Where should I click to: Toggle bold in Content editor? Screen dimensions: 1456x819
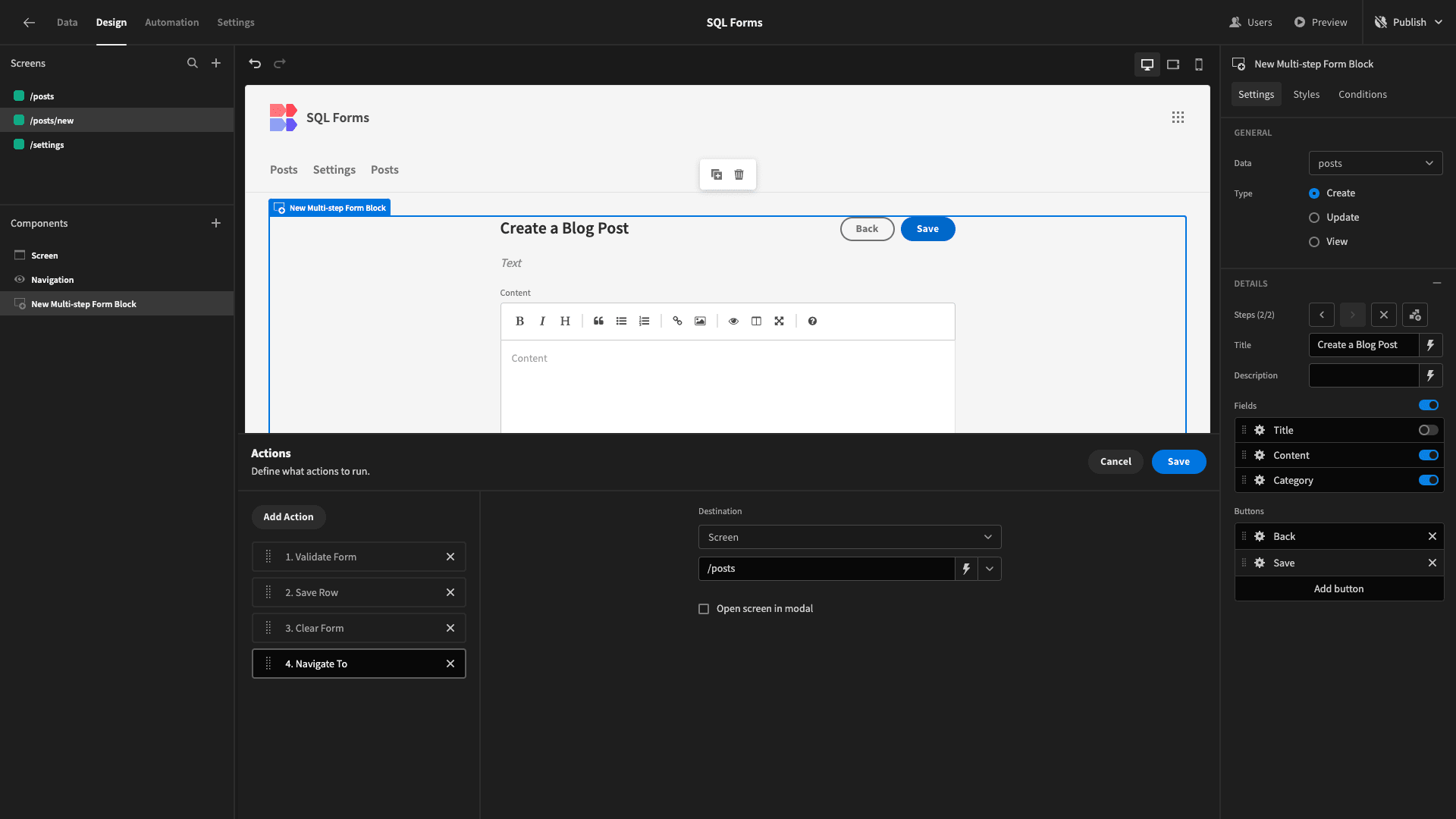point(519,322)
